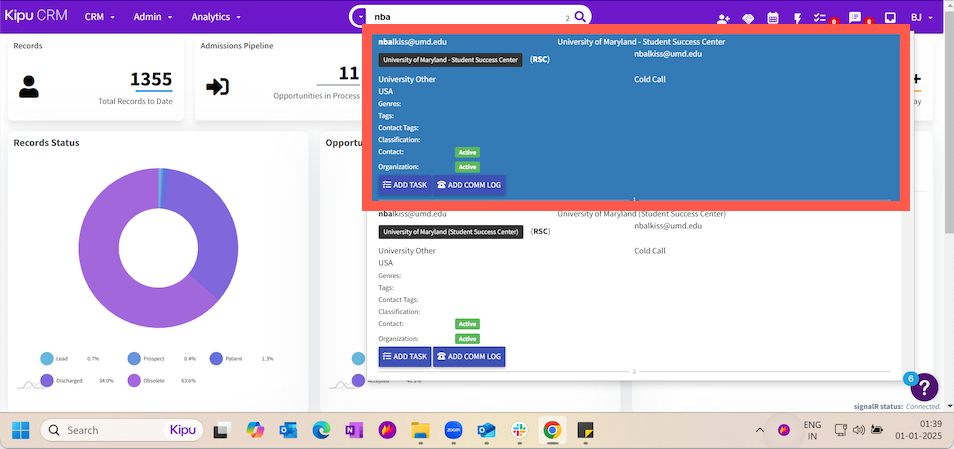Screen dimensions: 954x449
Task: Open Zoom from the taskbar
Action: [453, 430]
